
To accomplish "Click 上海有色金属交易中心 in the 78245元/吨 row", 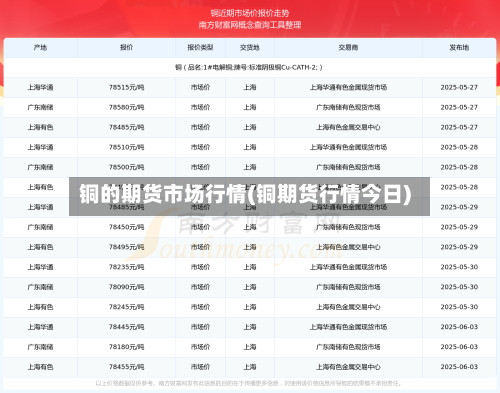I will pyautogui.click(x=348, y=307).
